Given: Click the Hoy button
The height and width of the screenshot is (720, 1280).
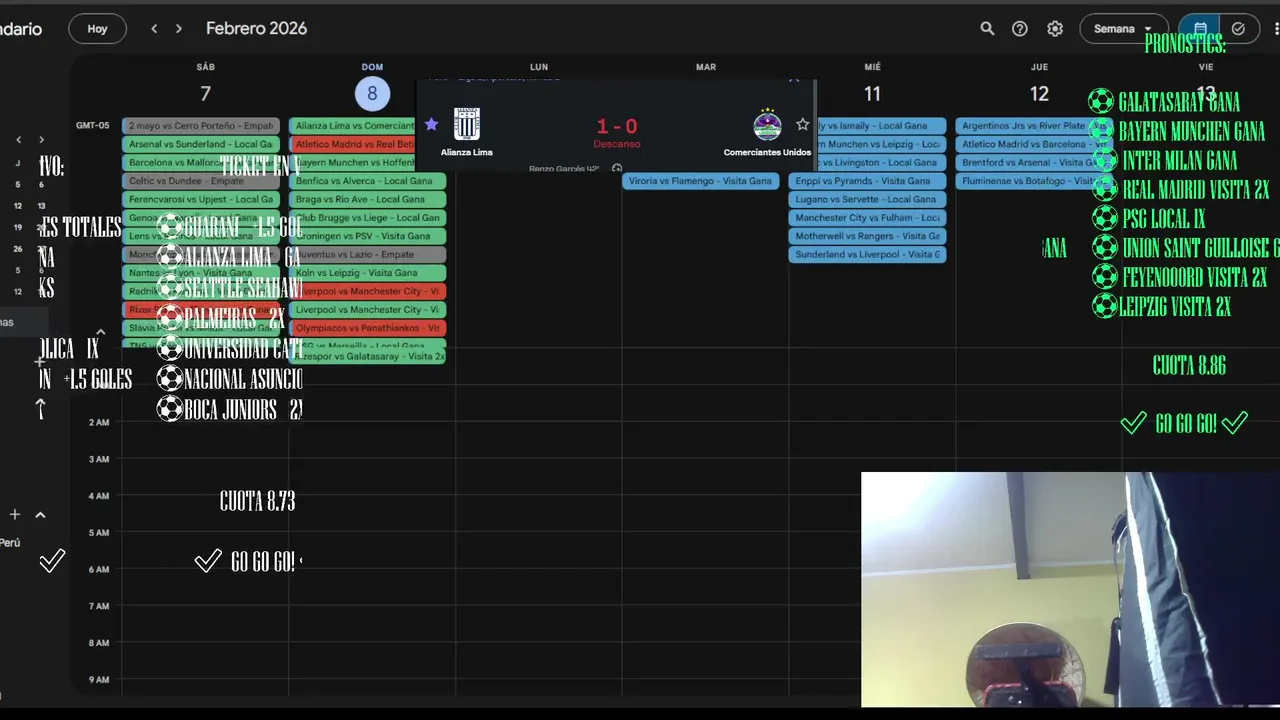Looking at the screenshot, I should (x=97, y=29).
